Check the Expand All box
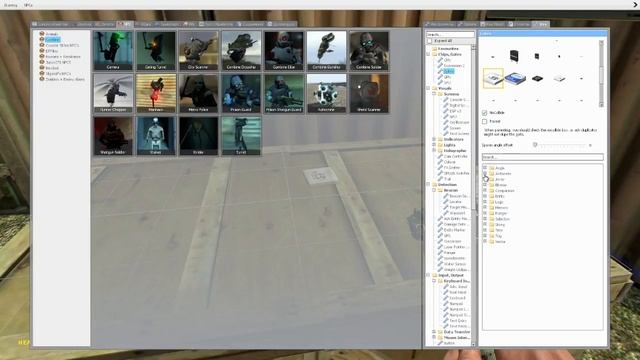640x360 pixels. click(429, 41)
